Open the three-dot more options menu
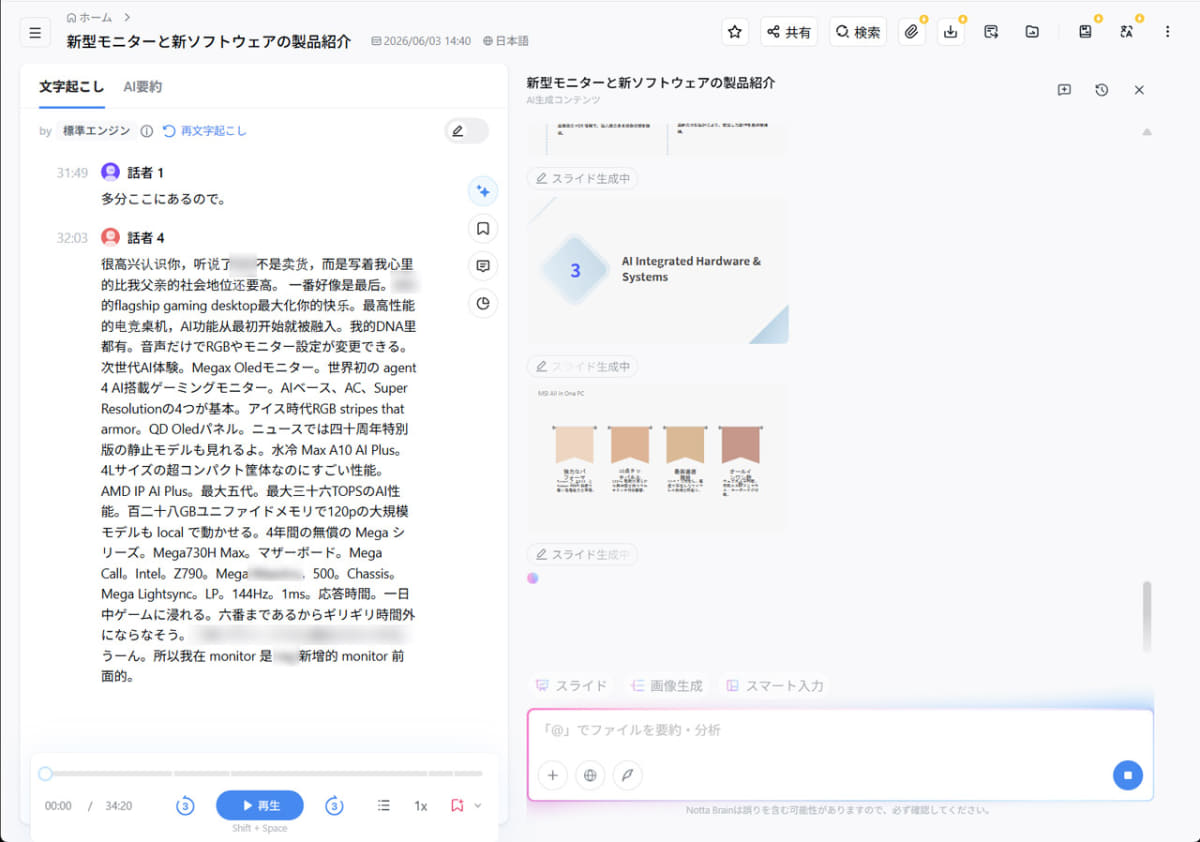This screenshot has width=1200, height=842. (x=1167, y=32)
